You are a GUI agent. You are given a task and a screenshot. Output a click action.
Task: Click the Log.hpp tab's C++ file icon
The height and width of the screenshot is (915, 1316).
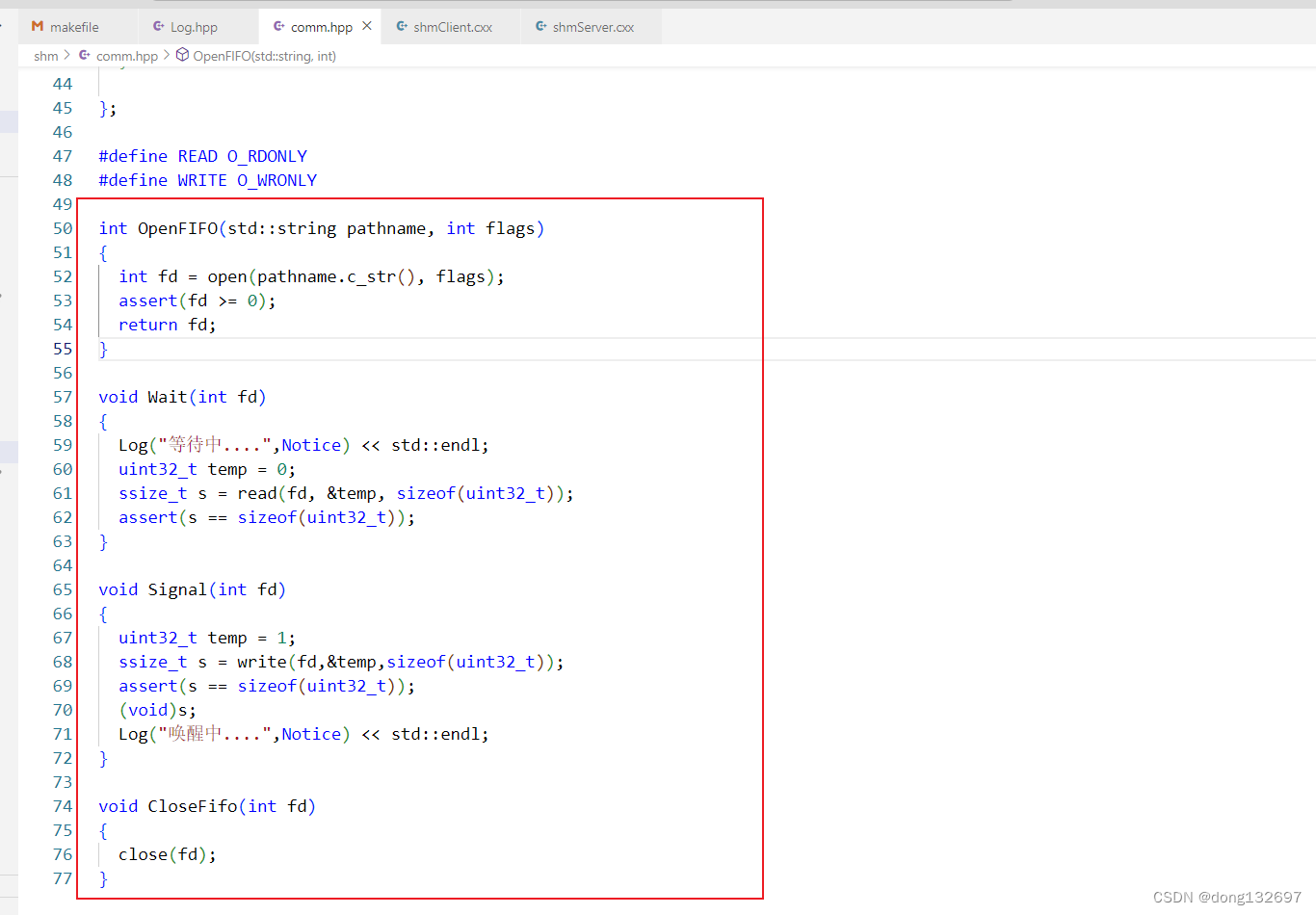[159, 26]
